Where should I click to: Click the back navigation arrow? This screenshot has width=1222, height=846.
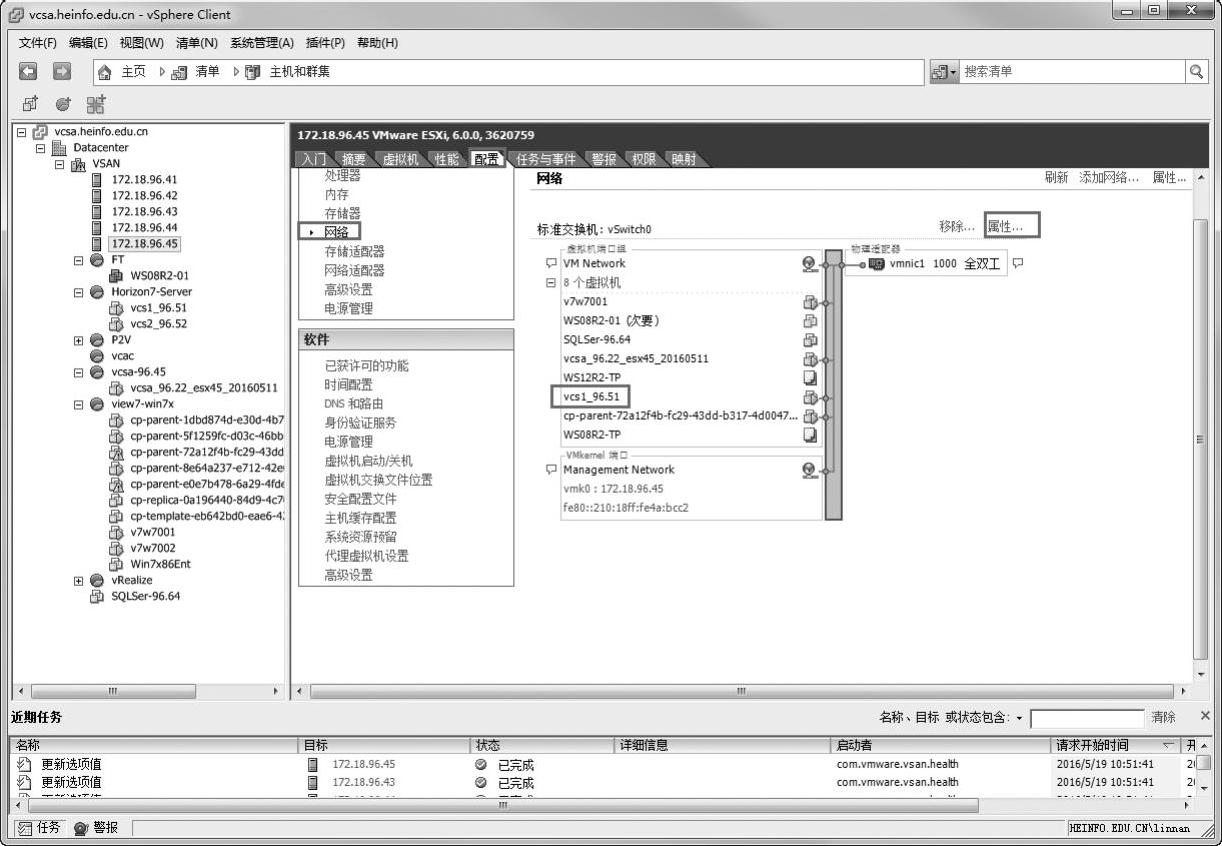[x=29, y=72]
